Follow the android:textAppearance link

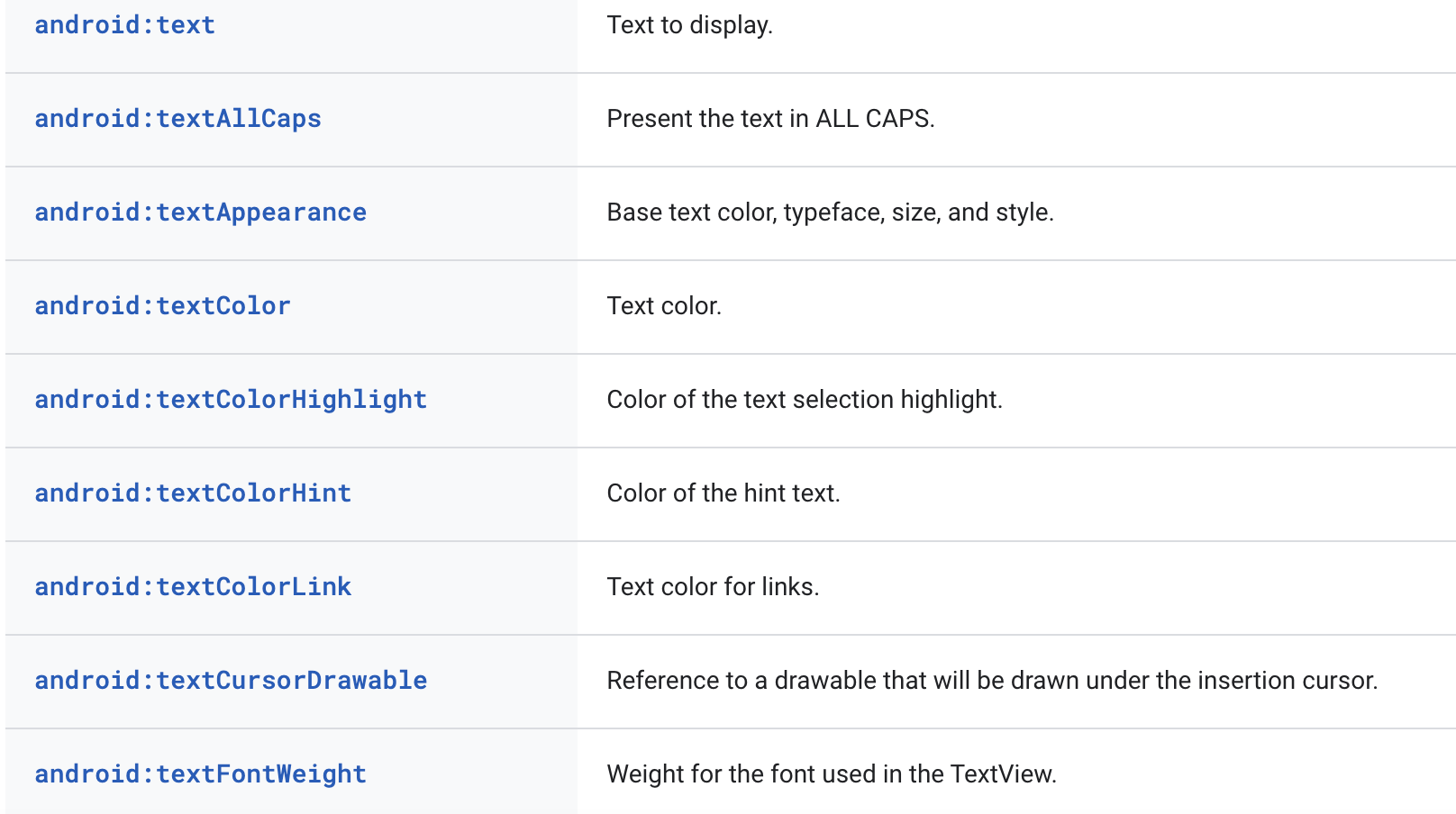[x=200, y=213]
